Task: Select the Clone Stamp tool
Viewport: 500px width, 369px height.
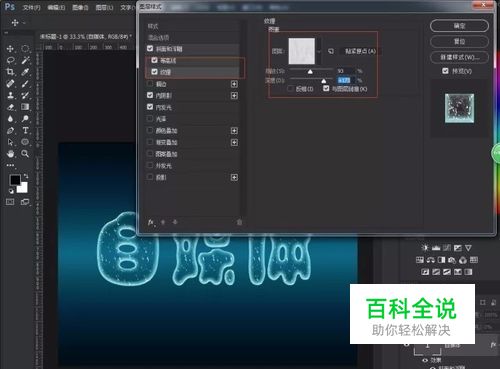Action: pyautogui.click(x=10, y=95)
